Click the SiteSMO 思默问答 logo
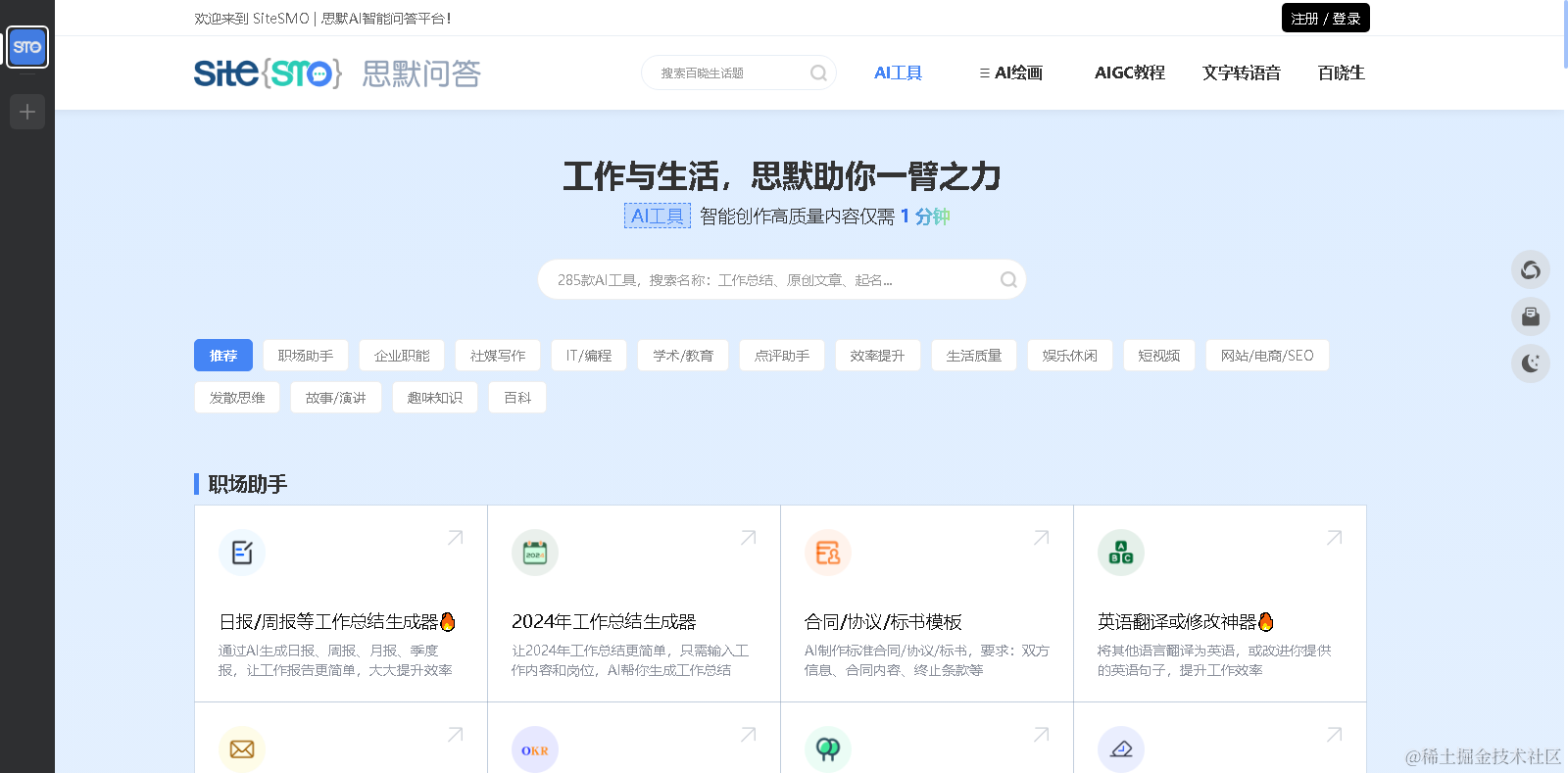1568x773 pixels. pos(337,73)
